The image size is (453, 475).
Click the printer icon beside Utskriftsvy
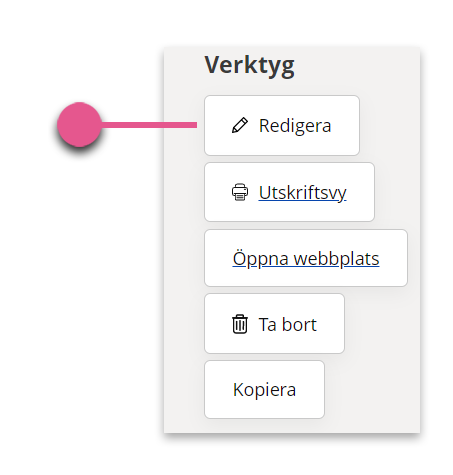(x=240, y=192)
